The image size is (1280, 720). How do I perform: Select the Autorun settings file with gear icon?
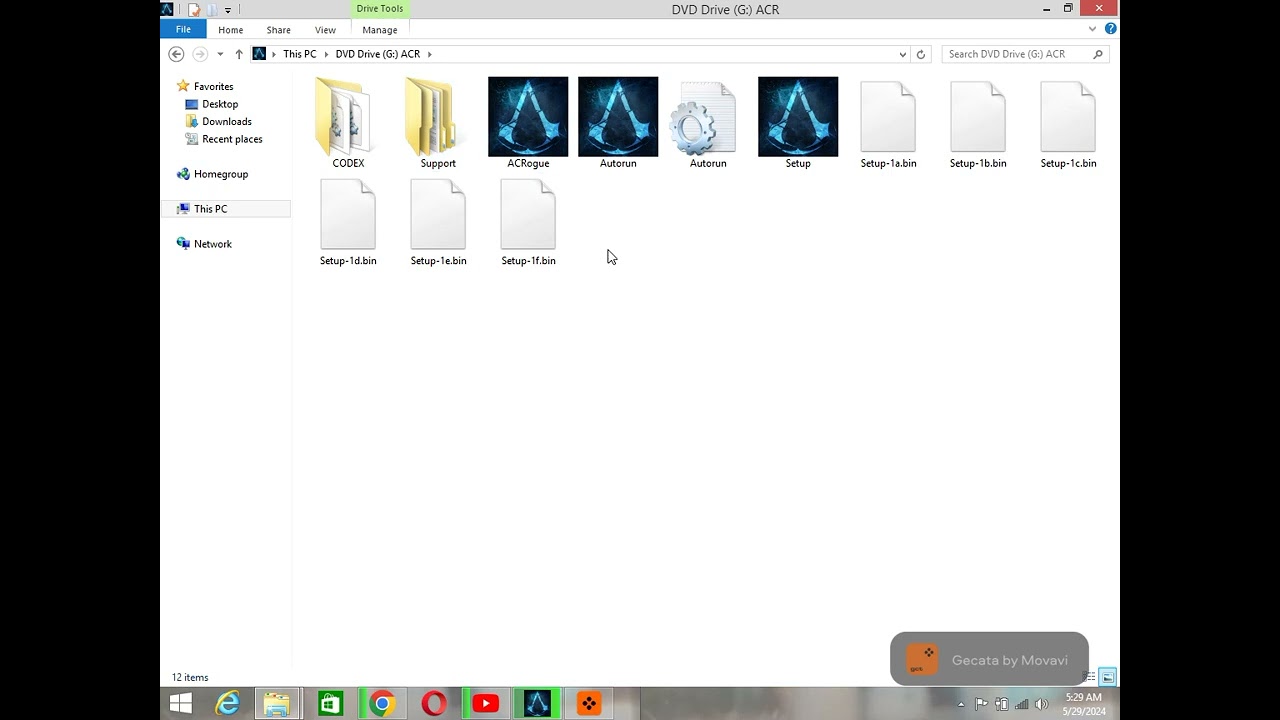(708, 123)
